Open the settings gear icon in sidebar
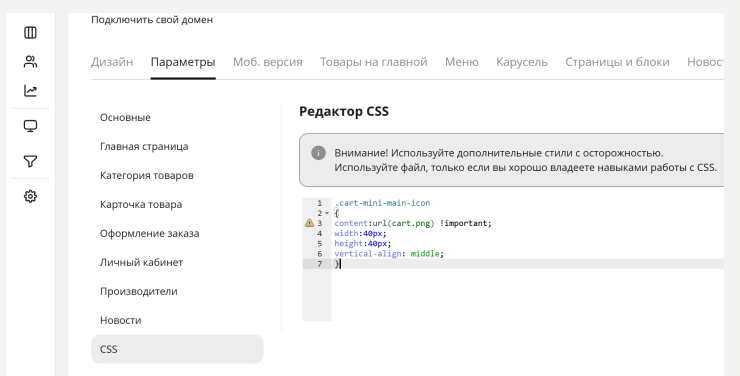 (x=30, y=196)
